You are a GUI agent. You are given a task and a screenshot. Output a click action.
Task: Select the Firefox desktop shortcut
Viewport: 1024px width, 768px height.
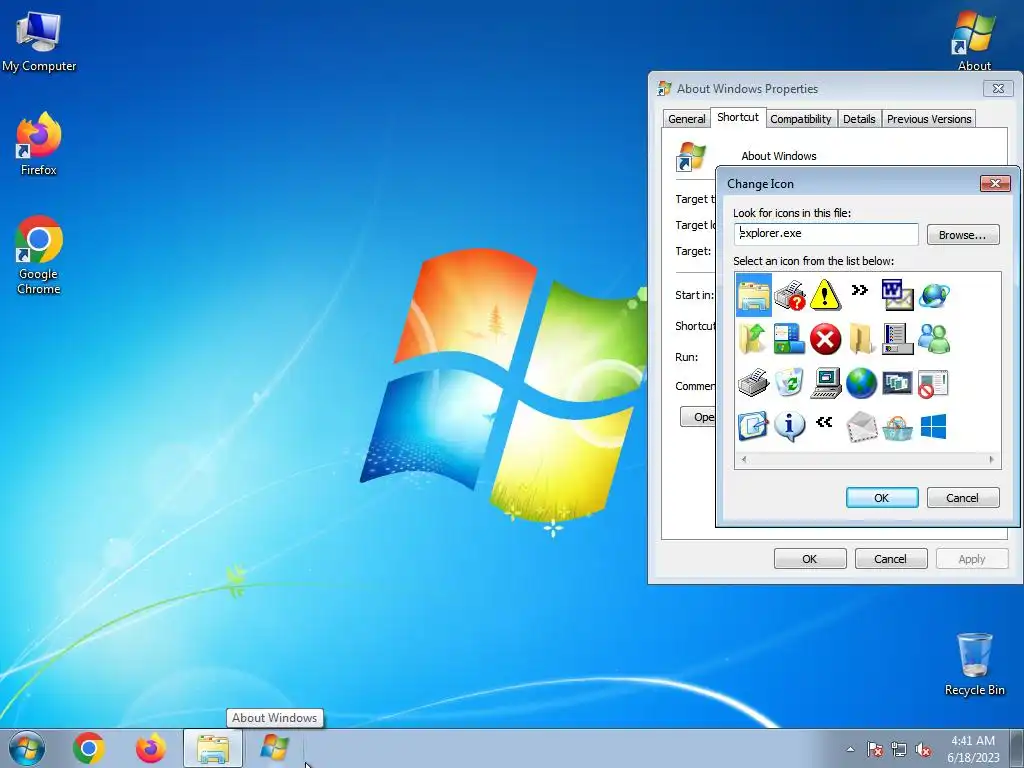[x=39, y=144]
